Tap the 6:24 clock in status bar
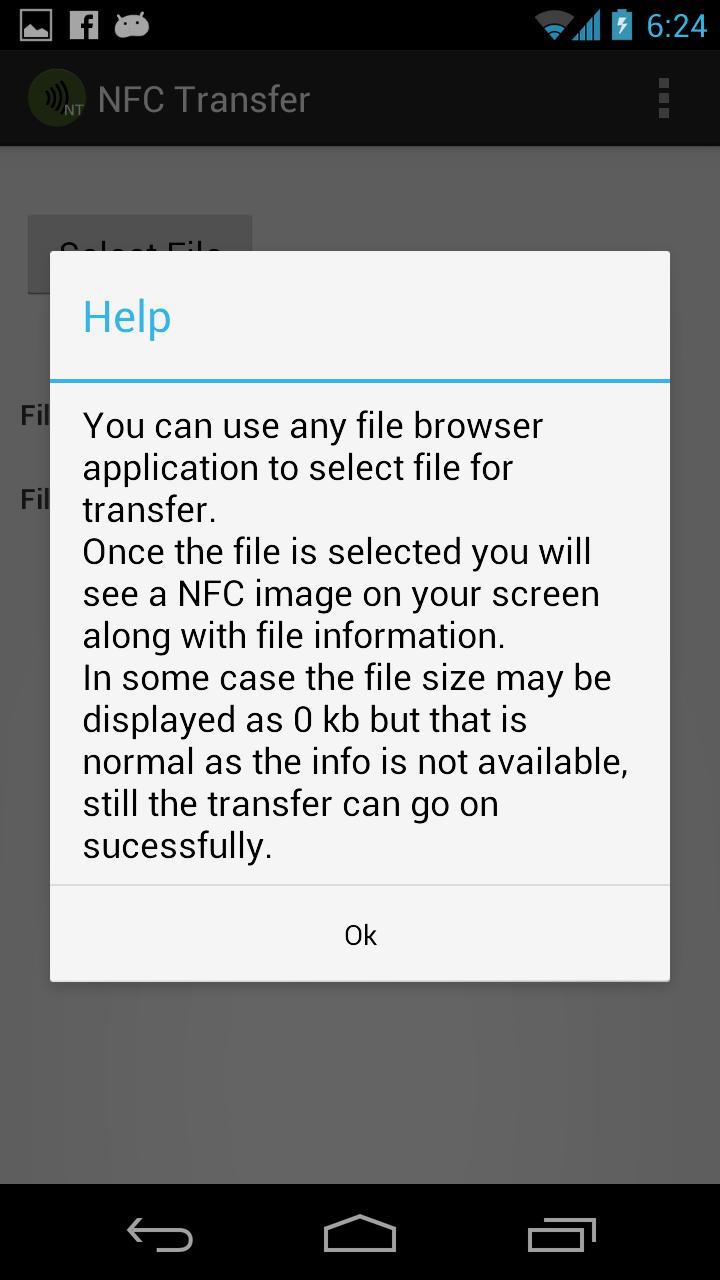This screenshot has width=720, height=1280. tap(676, 25)
